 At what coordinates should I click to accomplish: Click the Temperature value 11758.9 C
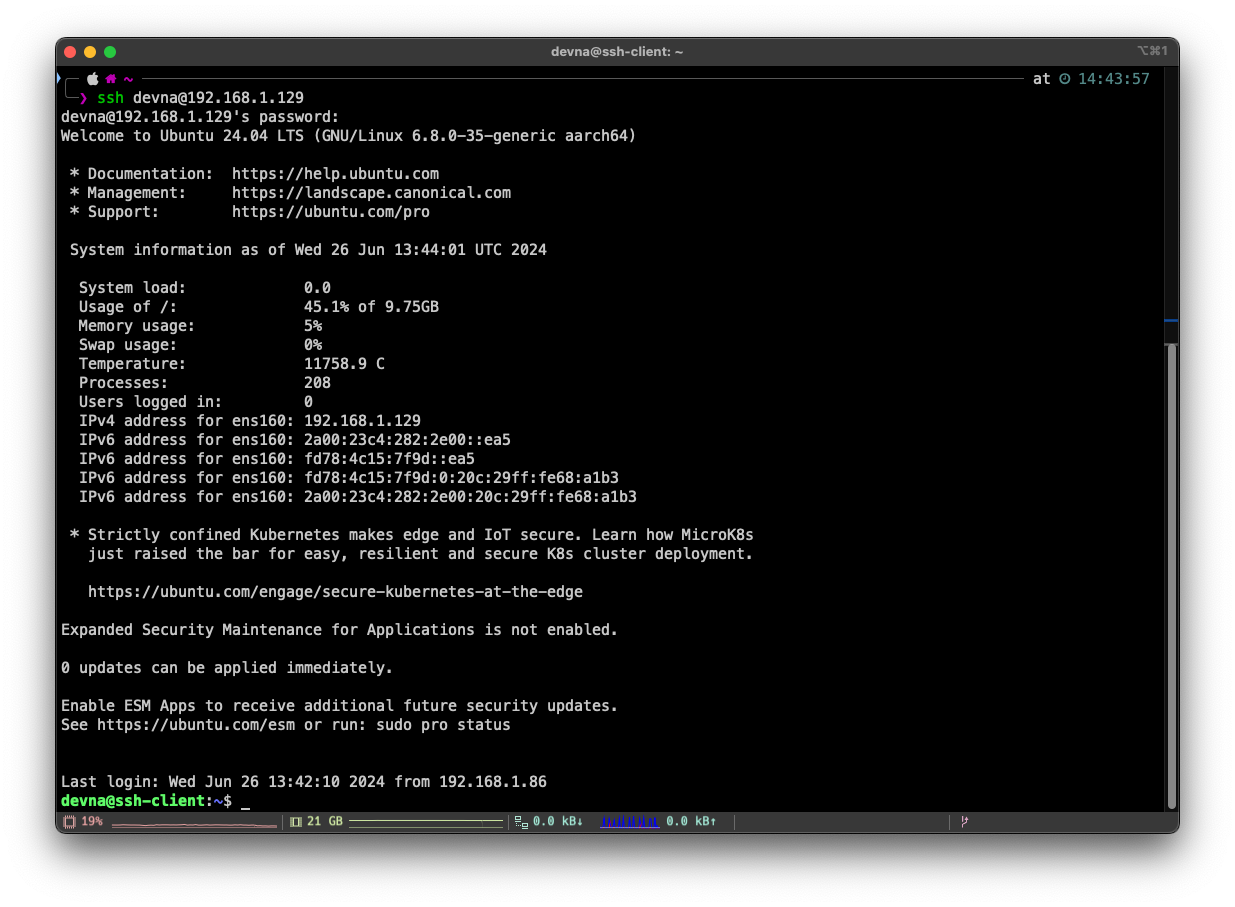[344, 364]
